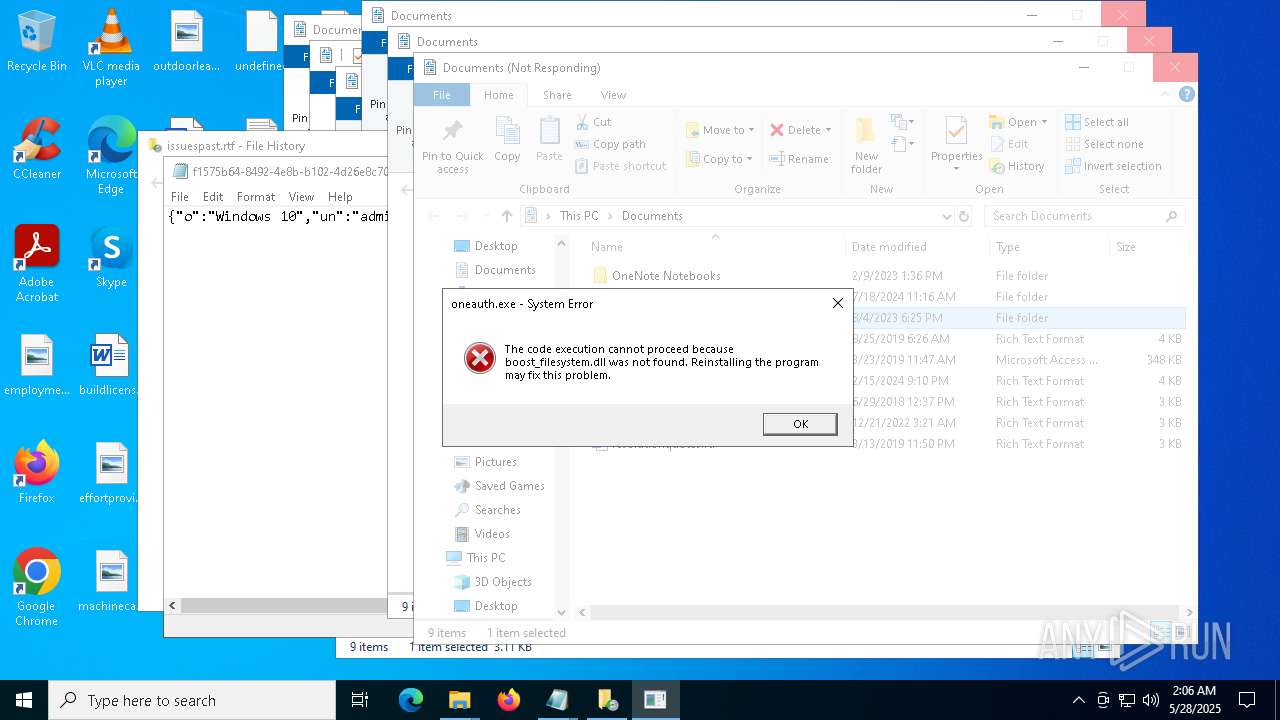The height and width of the screenshot is (720, 1280).
Task: Open the View menu in the Notepad window
Action: coord(301,197)
